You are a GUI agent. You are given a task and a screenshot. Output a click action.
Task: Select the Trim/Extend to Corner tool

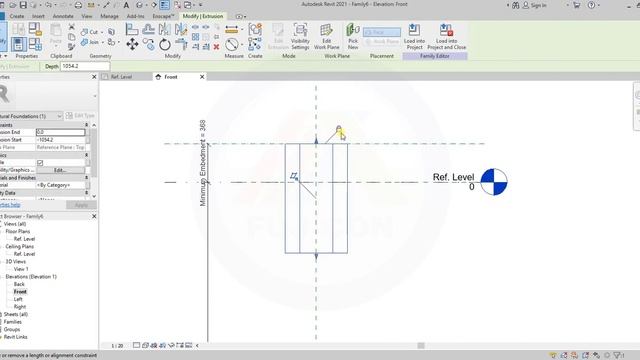[181, 44]
